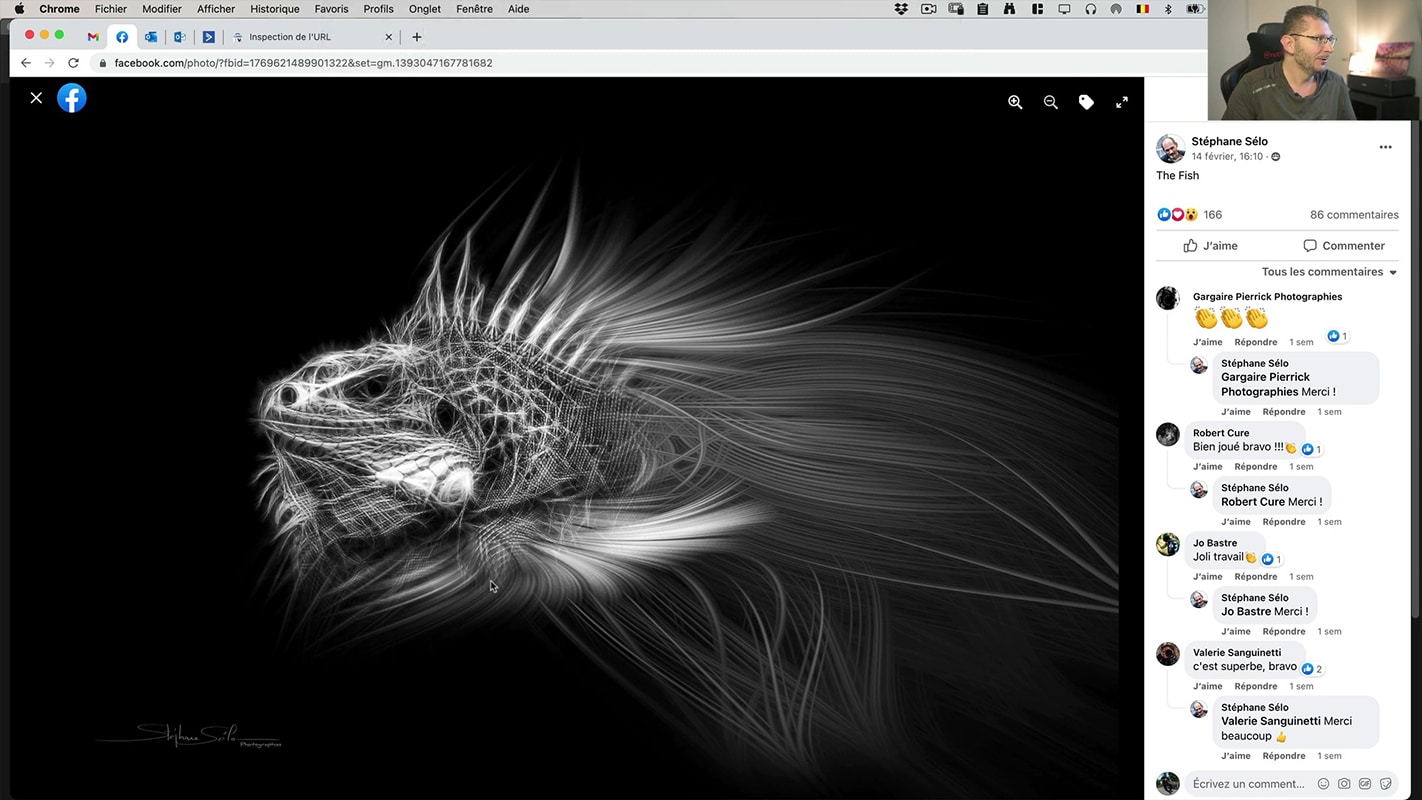Open Stéphane Sélo's profile from the post header
The image size is (1422, 800).
(1229, 141)
